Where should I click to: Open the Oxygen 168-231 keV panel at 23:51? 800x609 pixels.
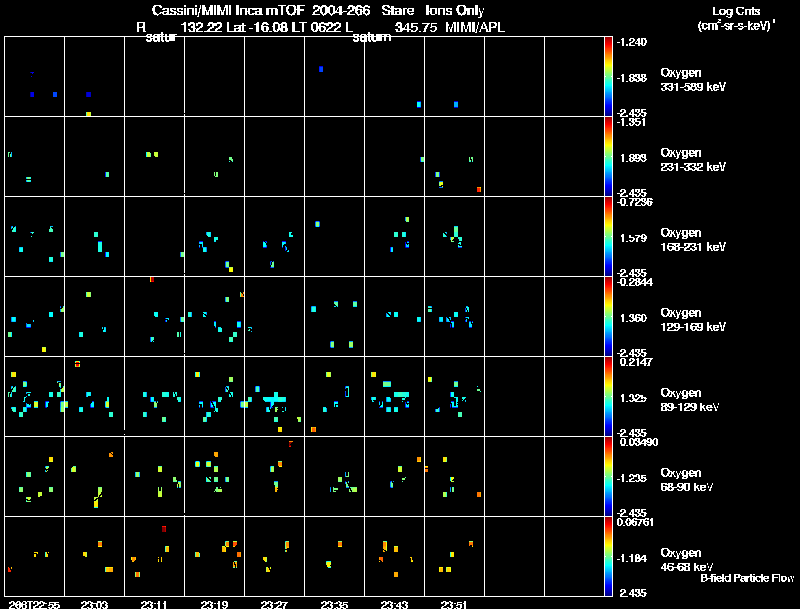click(454, 237)
